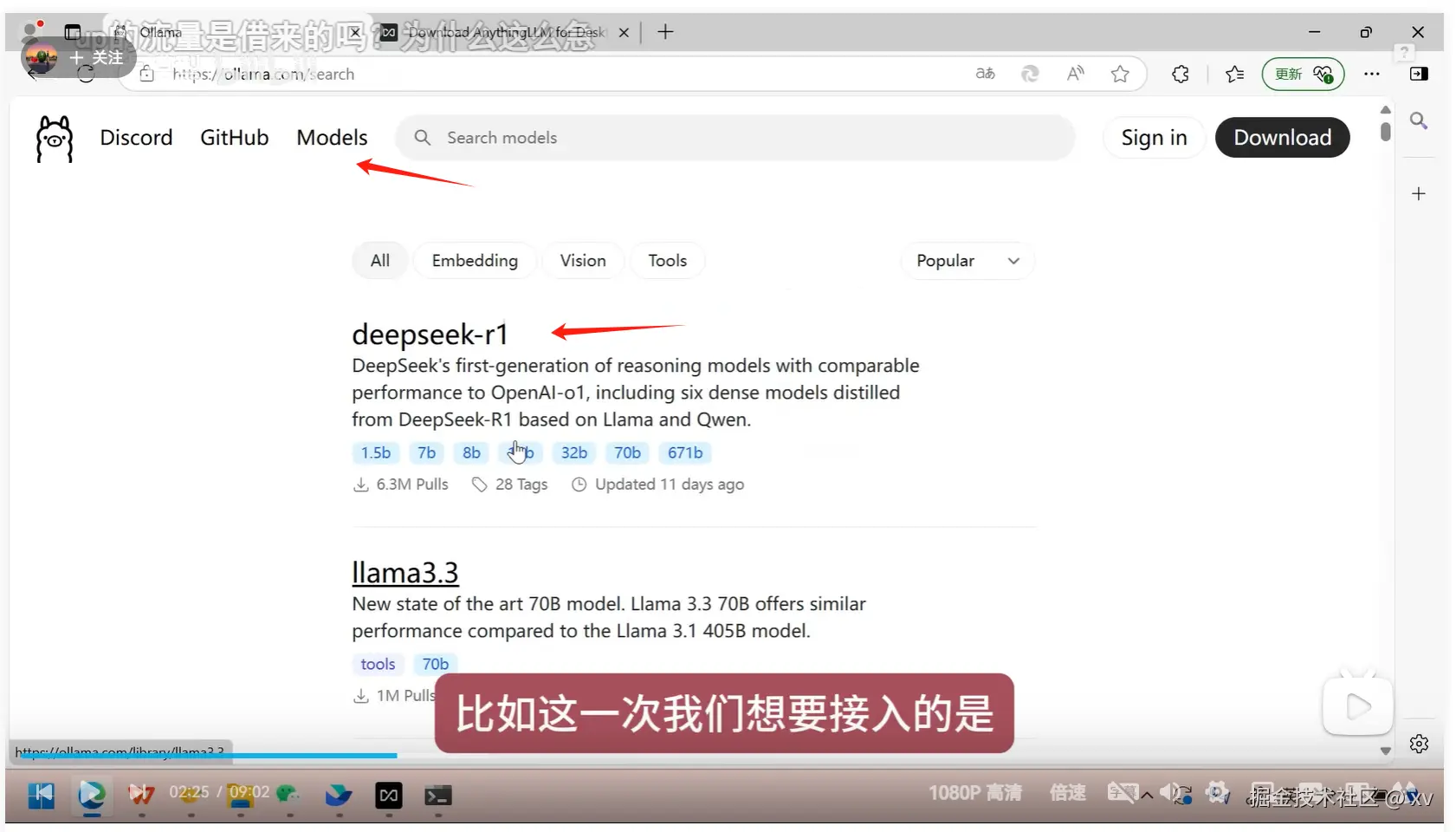Click the Ollama llama logo

coord(55,139)
